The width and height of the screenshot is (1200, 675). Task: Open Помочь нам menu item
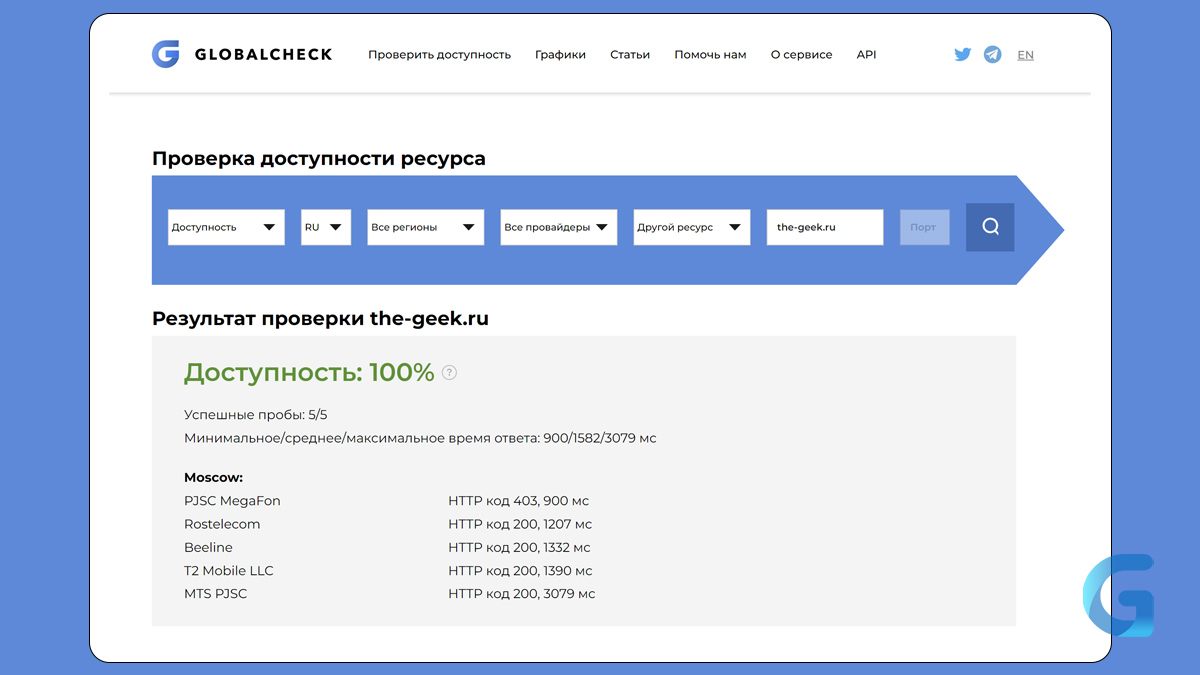(710, 55)
